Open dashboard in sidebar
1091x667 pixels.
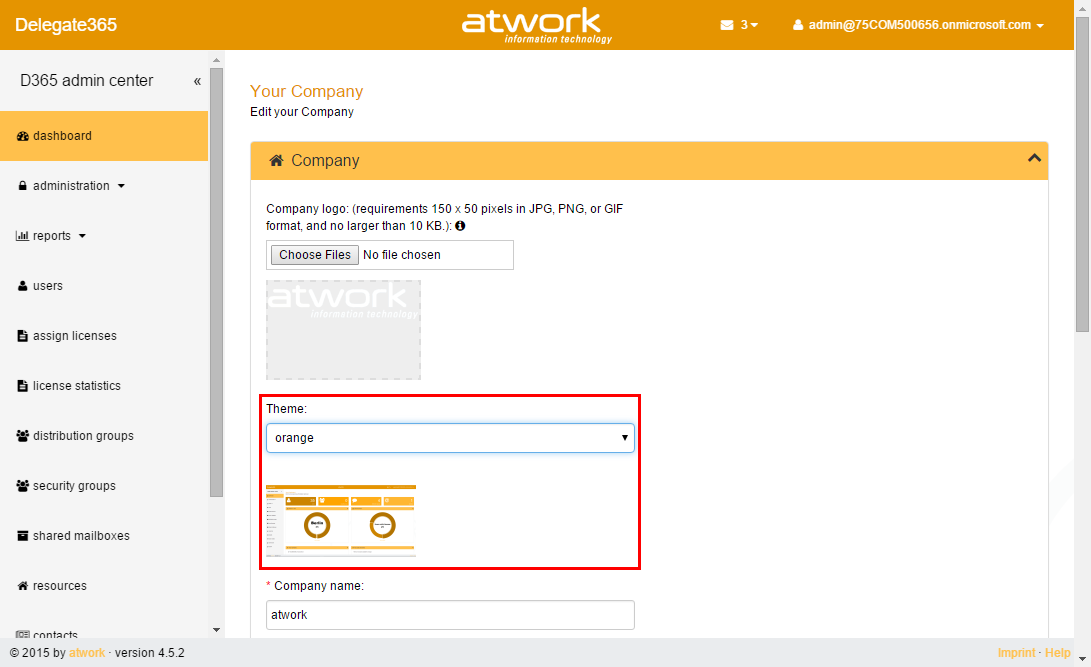click(104, 136)
